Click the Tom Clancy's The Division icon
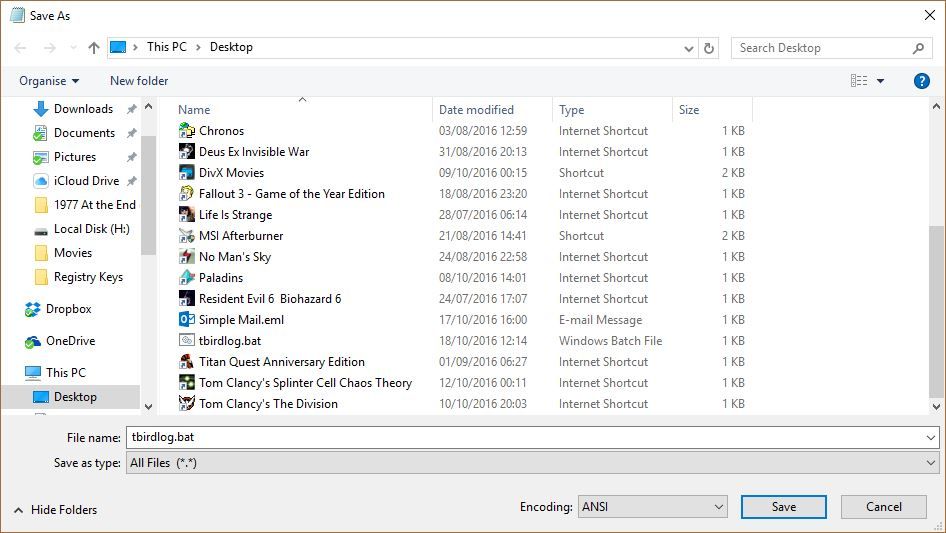Viewport: 946px width, 533px height. tap(186, 403)
